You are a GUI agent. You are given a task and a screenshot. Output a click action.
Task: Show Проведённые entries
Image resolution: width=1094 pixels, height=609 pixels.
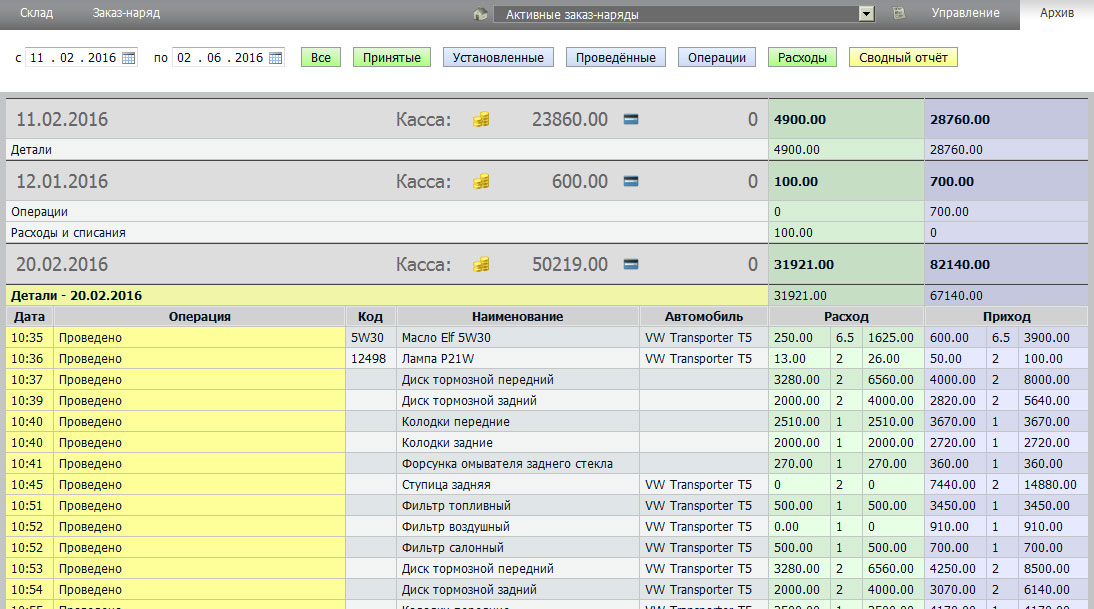coord(615,57)
